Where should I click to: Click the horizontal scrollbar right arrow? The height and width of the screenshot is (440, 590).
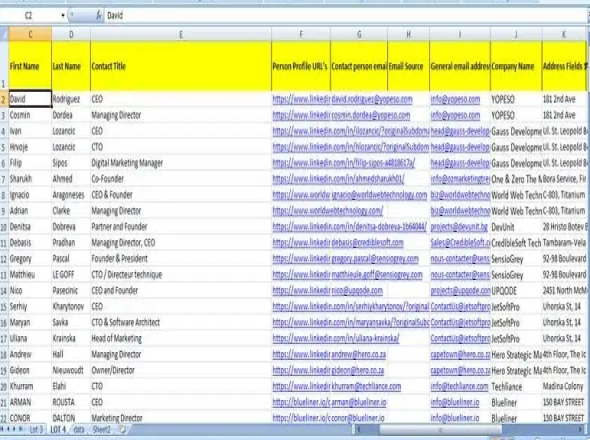tap(581, 429)
